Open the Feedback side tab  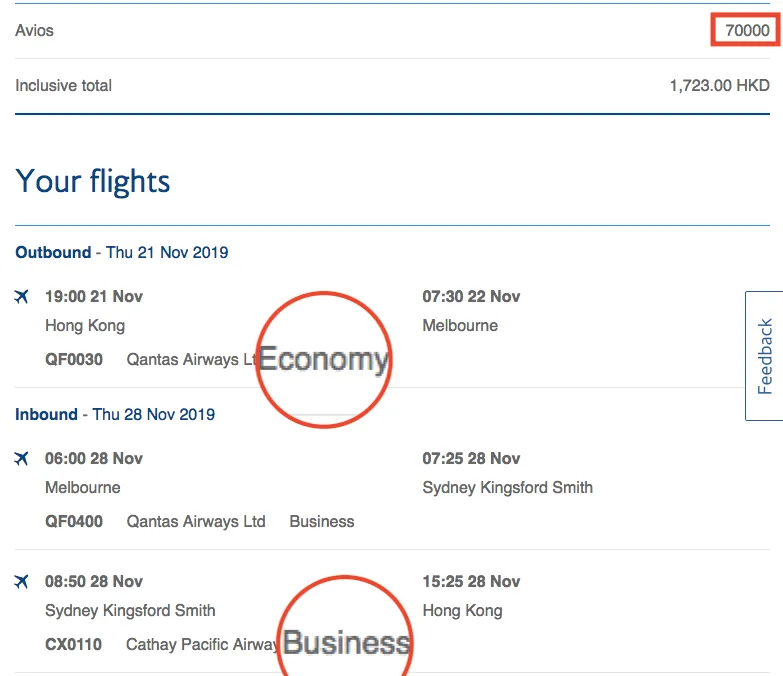pyautogui.click(x=765, y=356)
